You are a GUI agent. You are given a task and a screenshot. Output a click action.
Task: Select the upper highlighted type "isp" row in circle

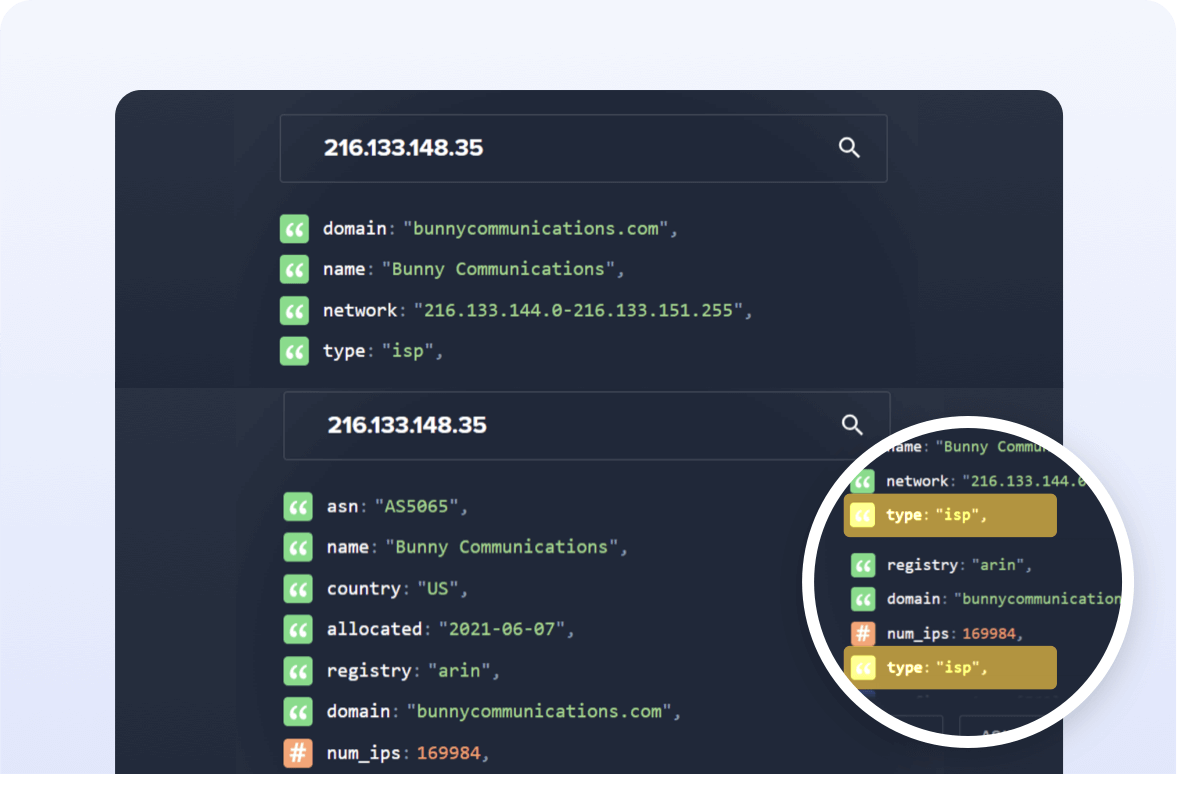pyautogui.click(x=949, y=516)
